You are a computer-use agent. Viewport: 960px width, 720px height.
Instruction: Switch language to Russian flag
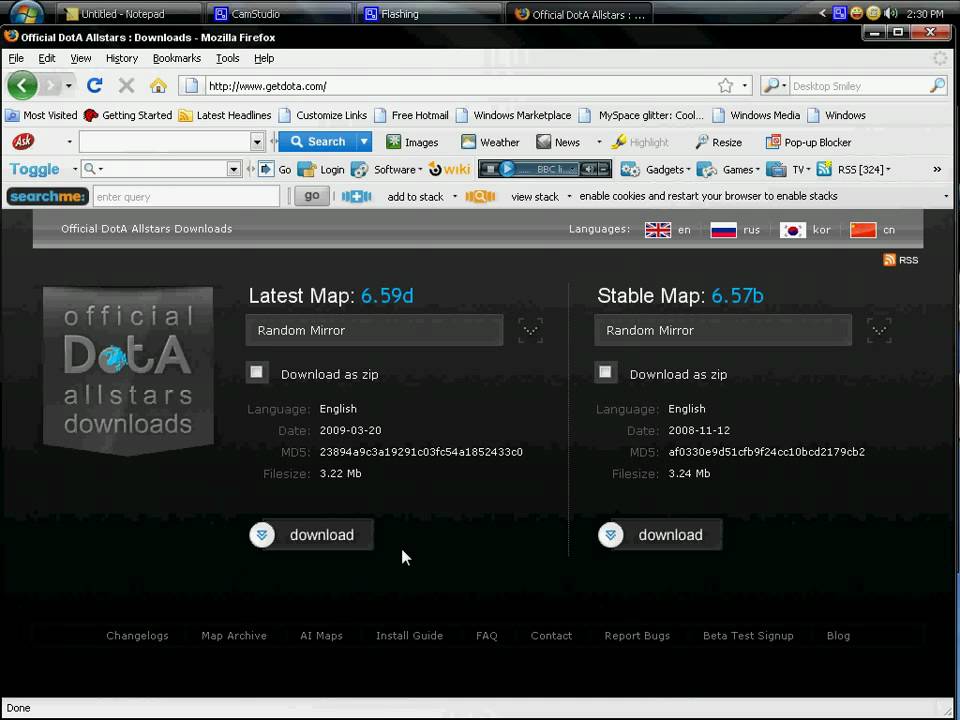point(723,230)
